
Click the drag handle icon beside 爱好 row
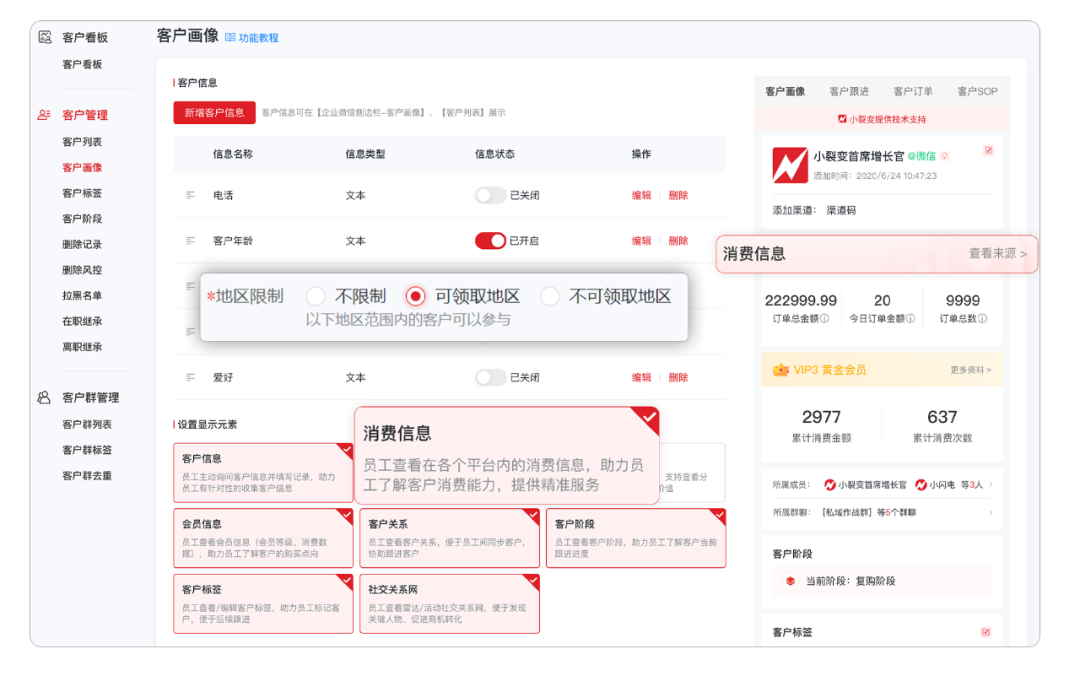pos(189,376)
